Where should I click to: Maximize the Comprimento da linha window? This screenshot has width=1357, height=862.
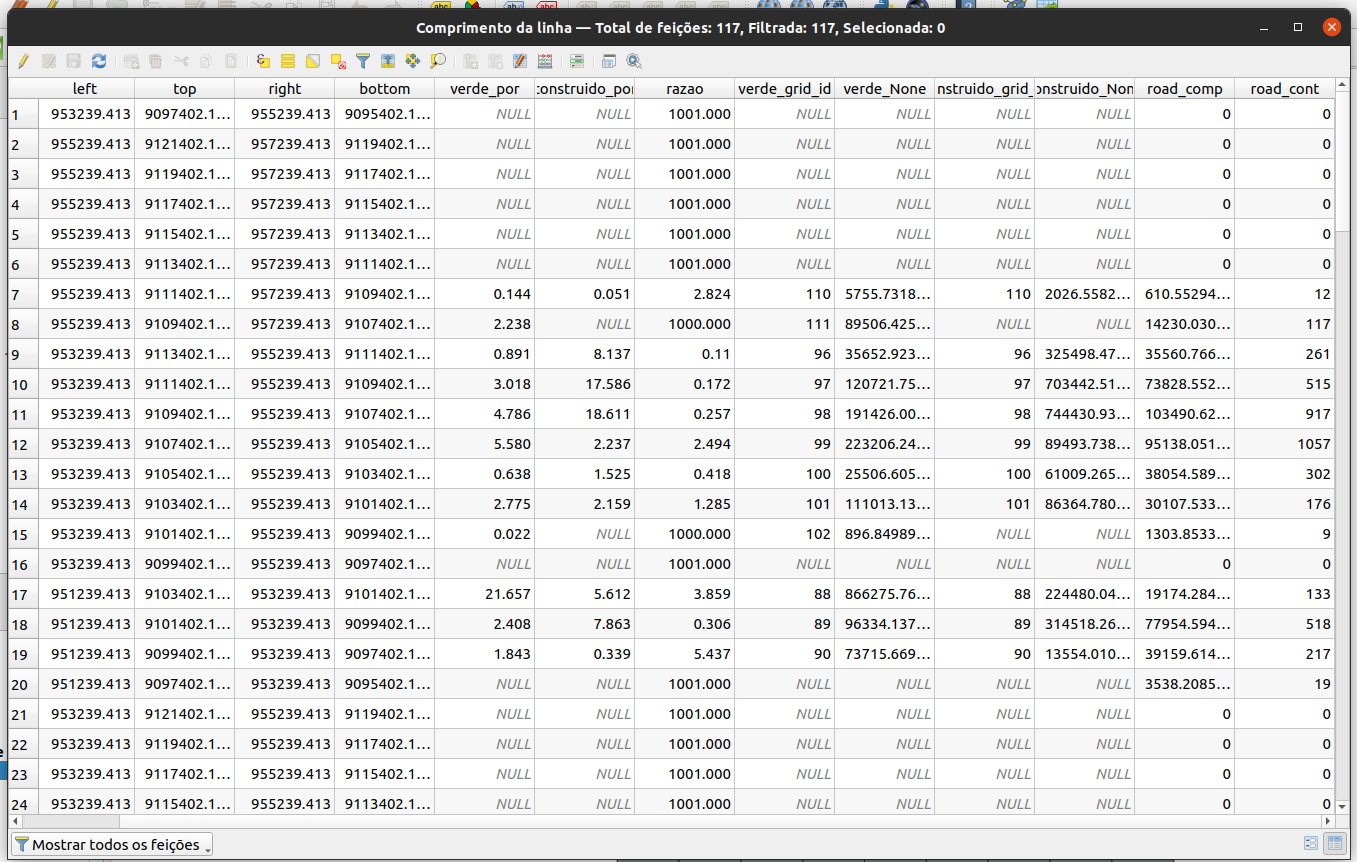(x=1298, y=28)
